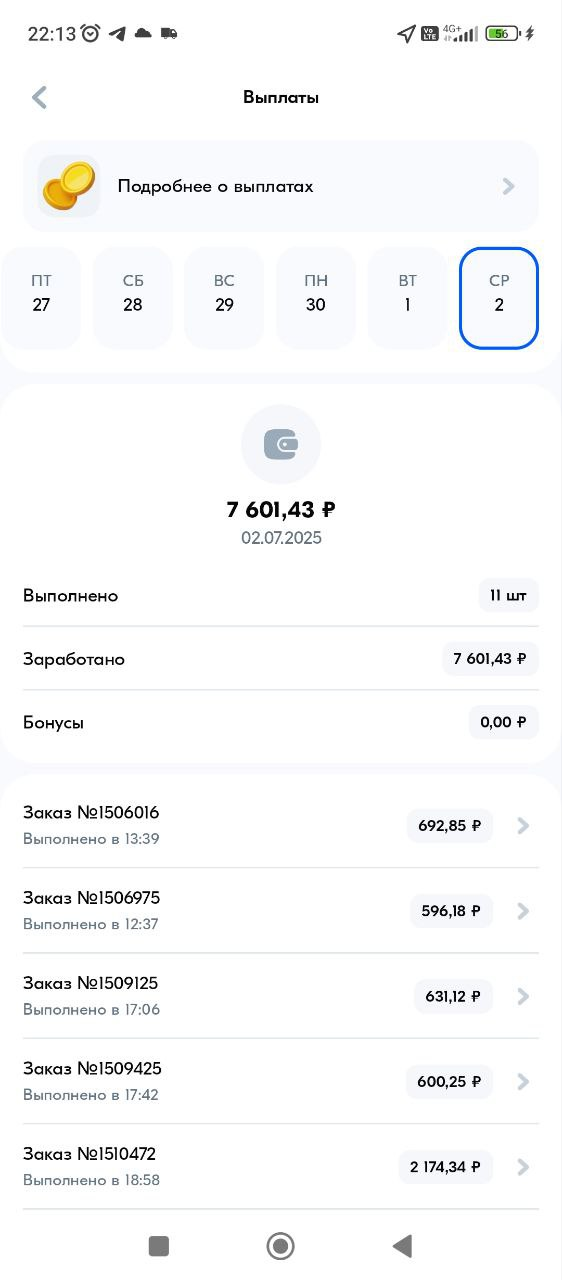Screen dimensions: 562x1280
Task: Open order №1506975 details
Action: coord(281,910)
